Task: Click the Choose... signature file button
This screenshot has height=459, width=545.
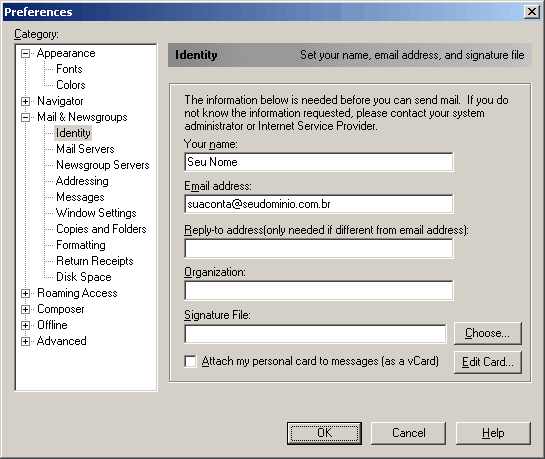Action: [x=488, y=333]
